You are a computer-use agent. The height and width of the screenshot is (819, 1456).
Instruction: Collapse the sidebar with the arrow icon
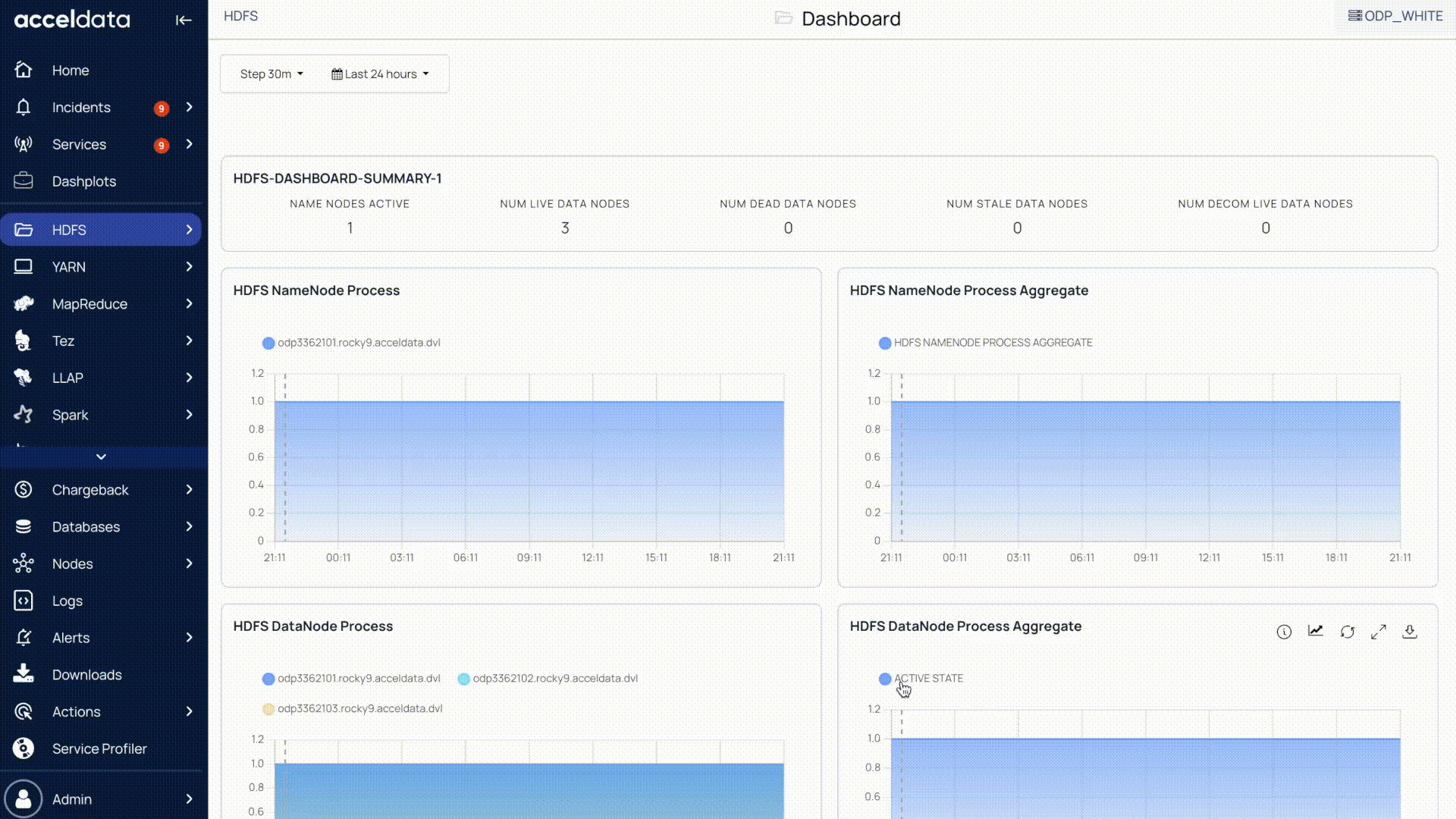point(184,20)
